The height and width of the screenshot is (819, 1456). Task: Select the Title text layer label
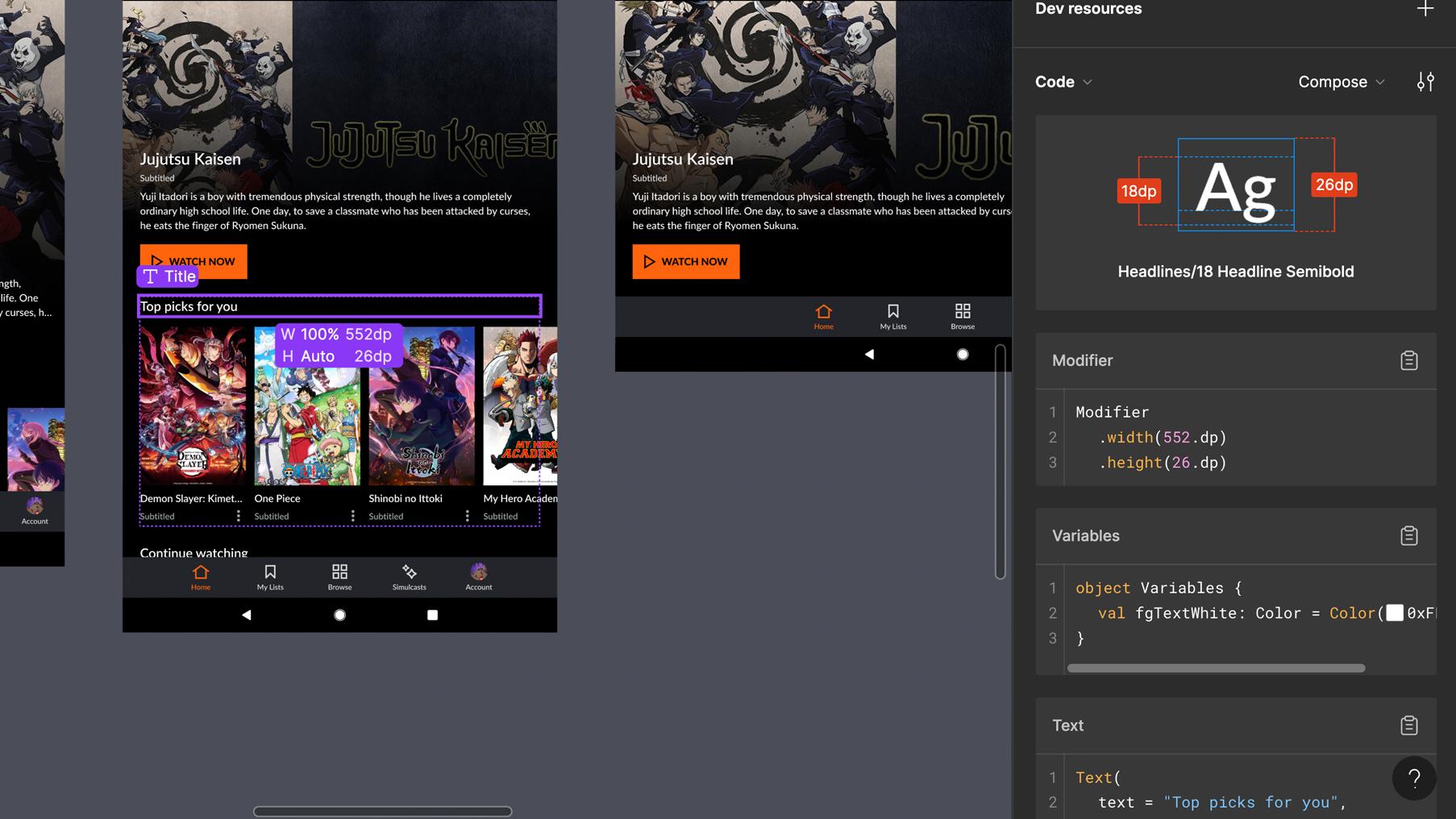168,276
